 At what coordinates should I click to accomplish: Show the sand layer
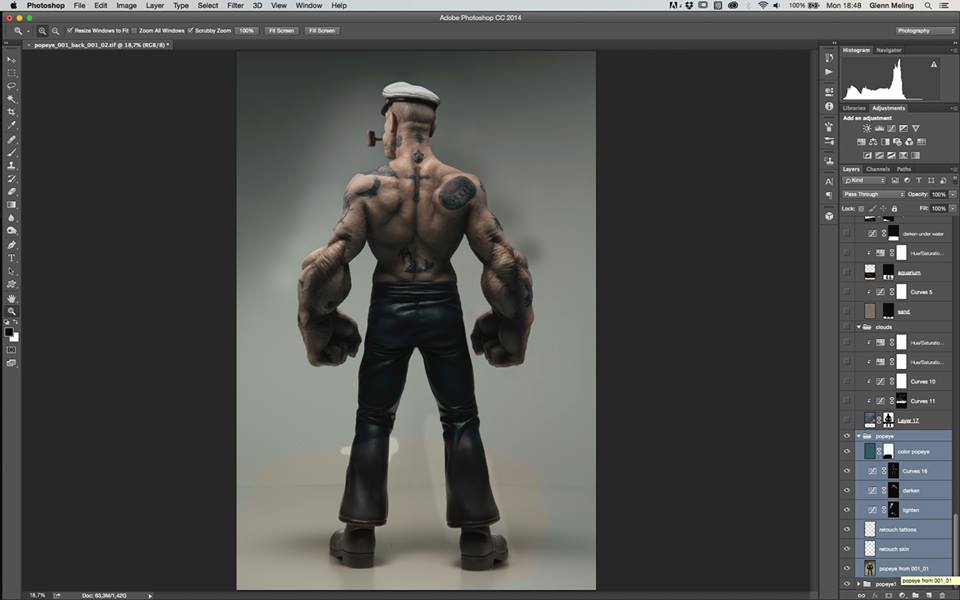(847, 311)
